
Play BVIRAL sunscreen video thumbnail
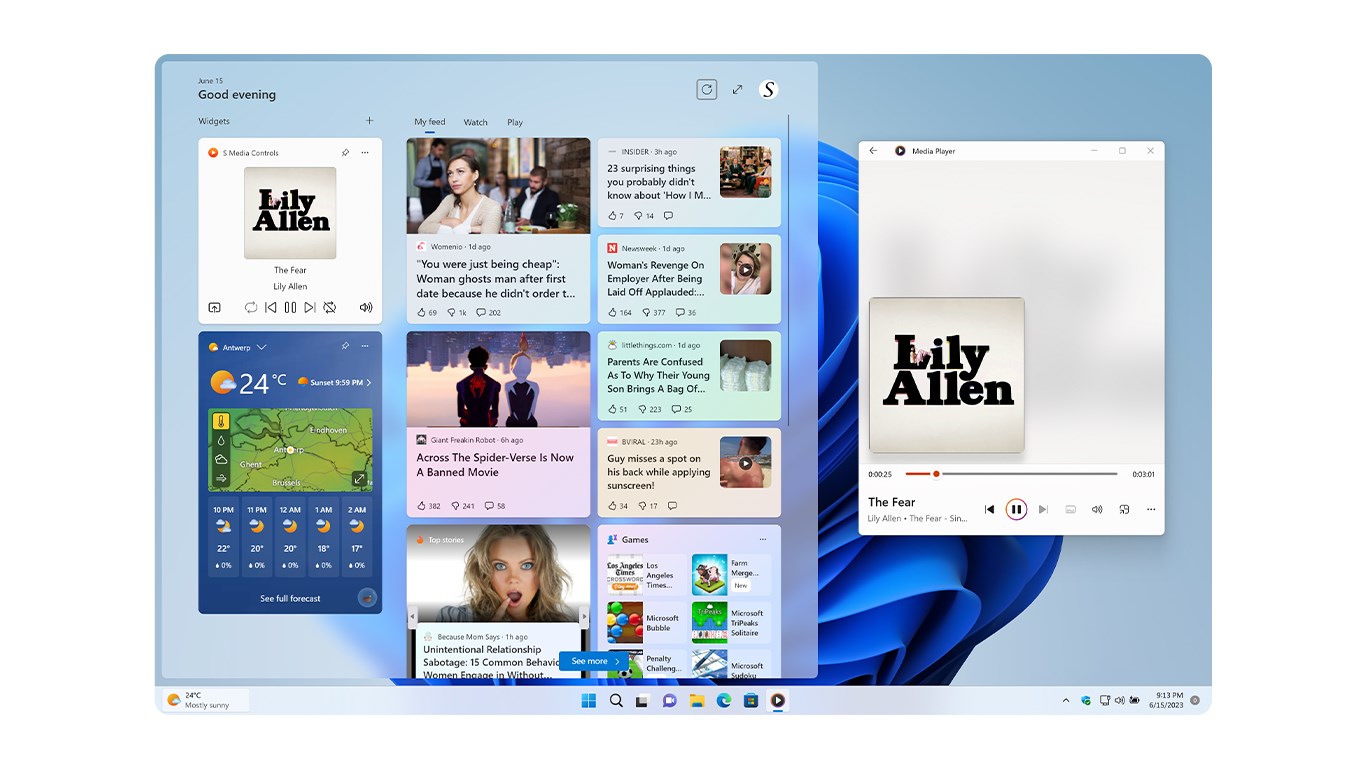(745, 463)
